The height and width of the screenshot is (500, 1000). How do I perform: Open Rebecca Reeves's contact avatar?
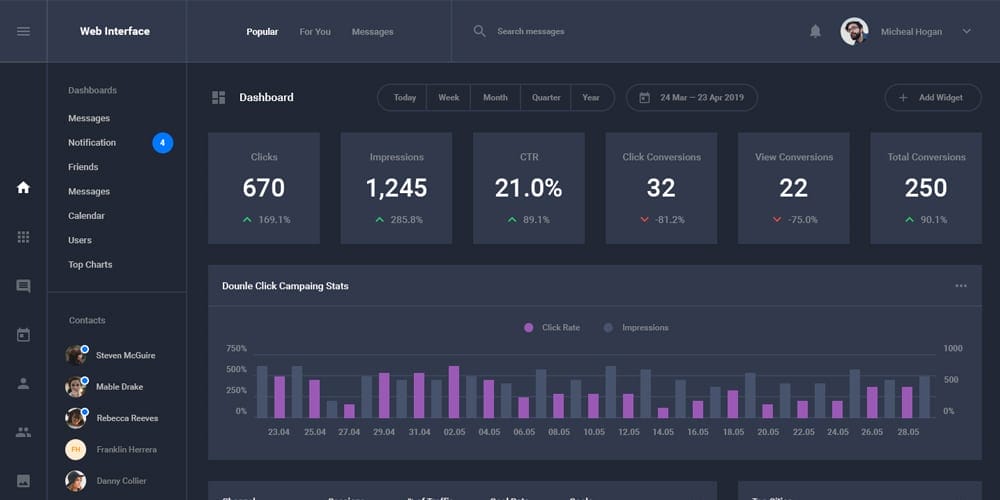point(76,418)
